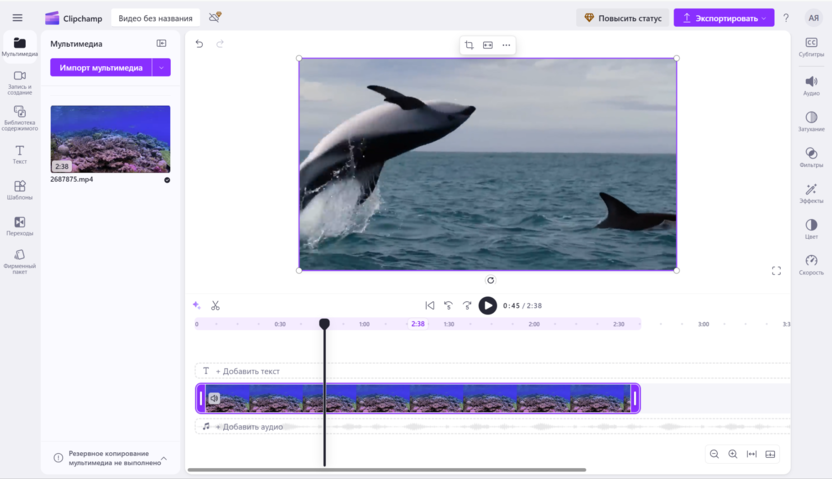
Task: Select the 2687875.mp4 media thumbnail
Action: tap(110, 139)
